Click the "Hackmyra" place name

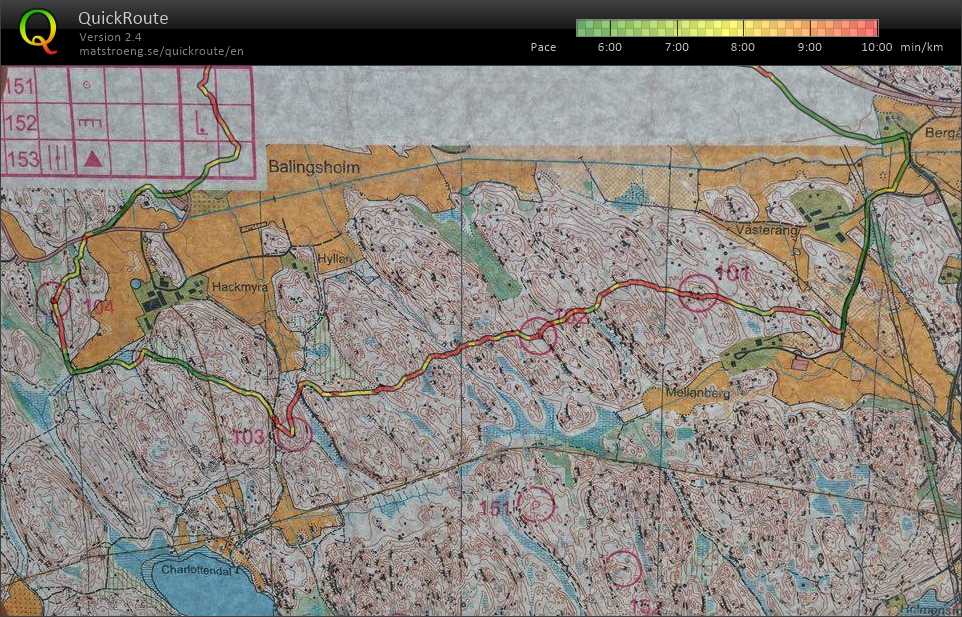(x=239, y=286)
